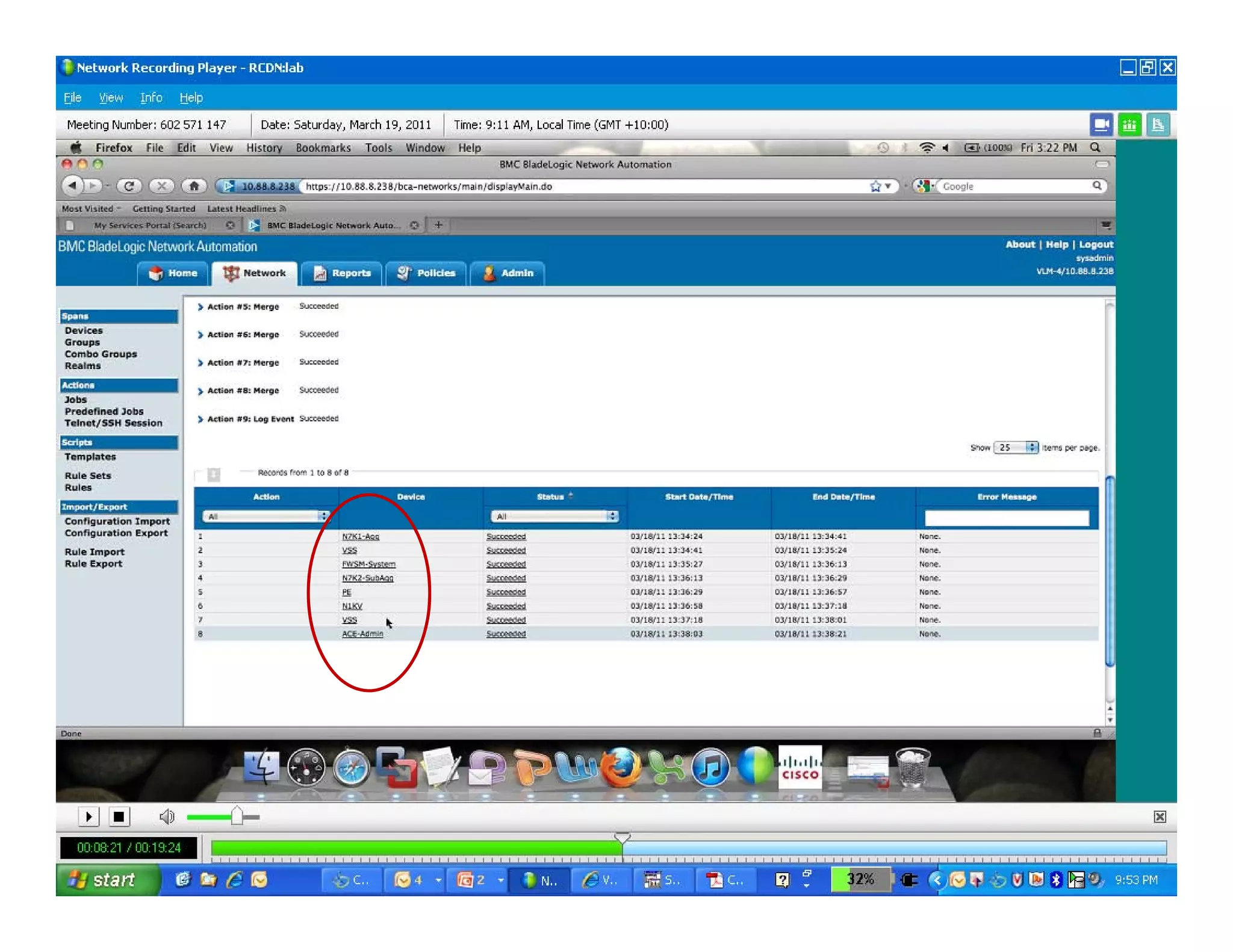Open the N7K2-SubAgg device link

[367, 578]
